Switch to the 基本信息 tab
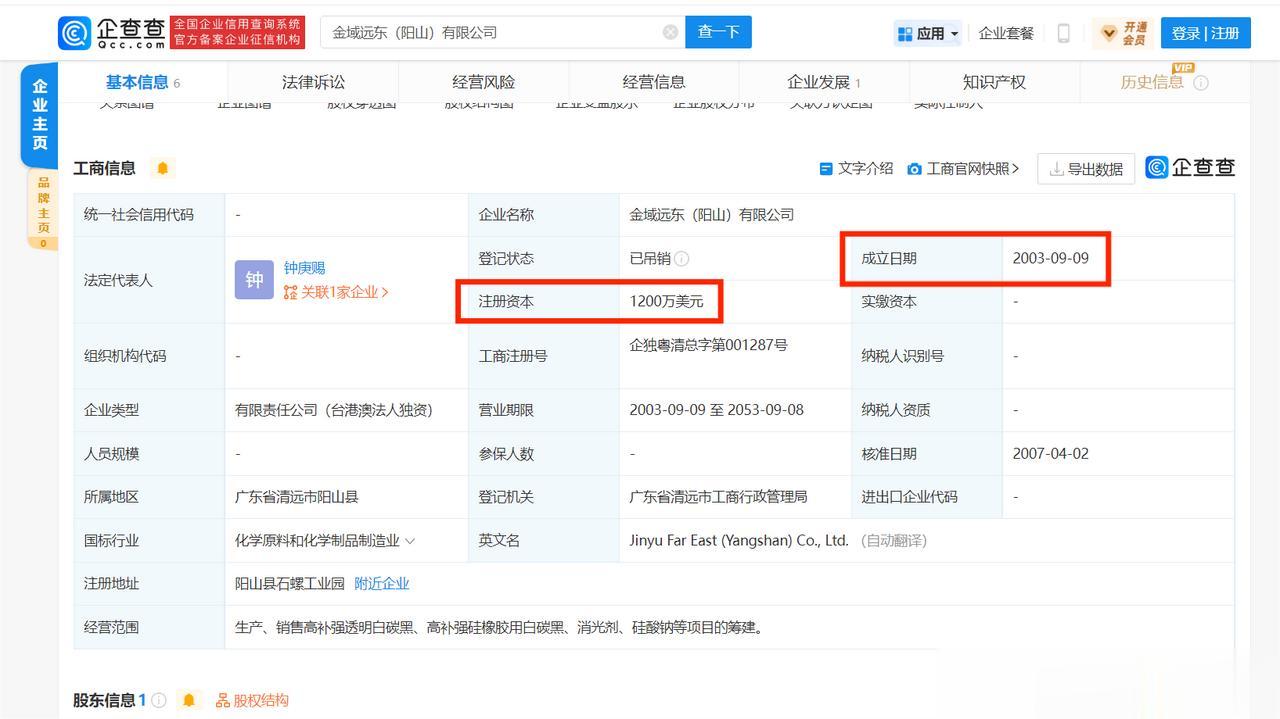Screen dimensions: 1280x719 pyautogui.click(x=143, y=82)
